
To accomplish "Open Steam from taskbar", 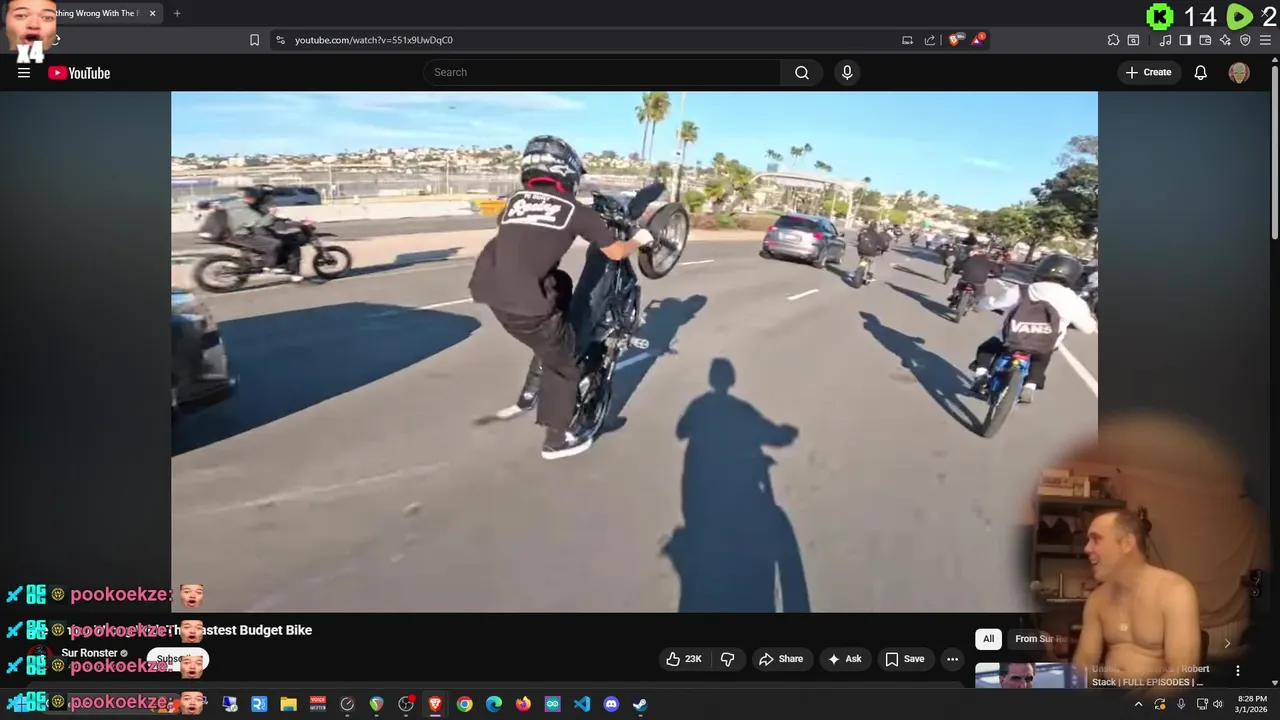I will [640, 704].
